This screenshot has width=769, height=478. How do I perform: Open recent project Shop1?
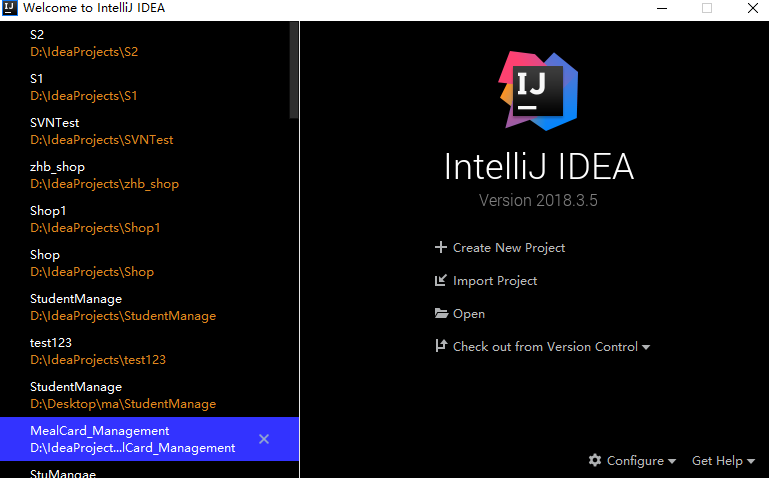pos(149,219)
